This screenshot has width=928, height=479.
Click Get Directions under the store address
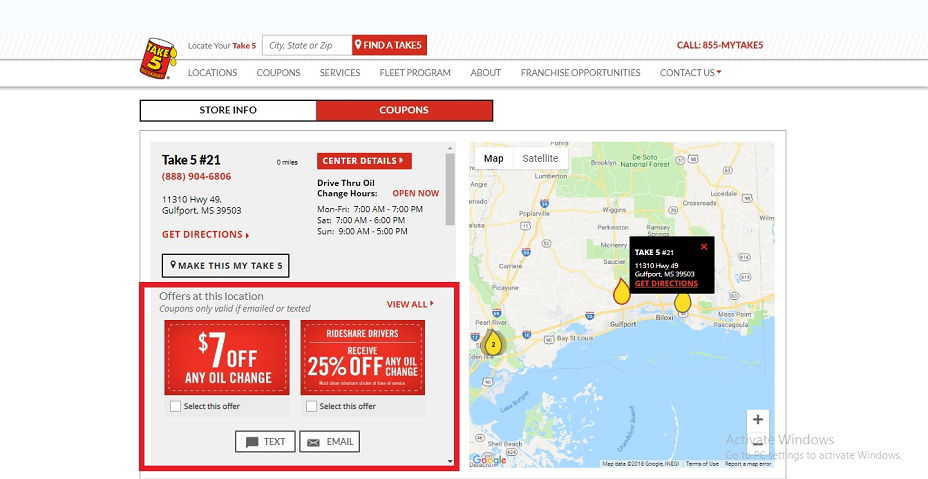tap(205, 234)
